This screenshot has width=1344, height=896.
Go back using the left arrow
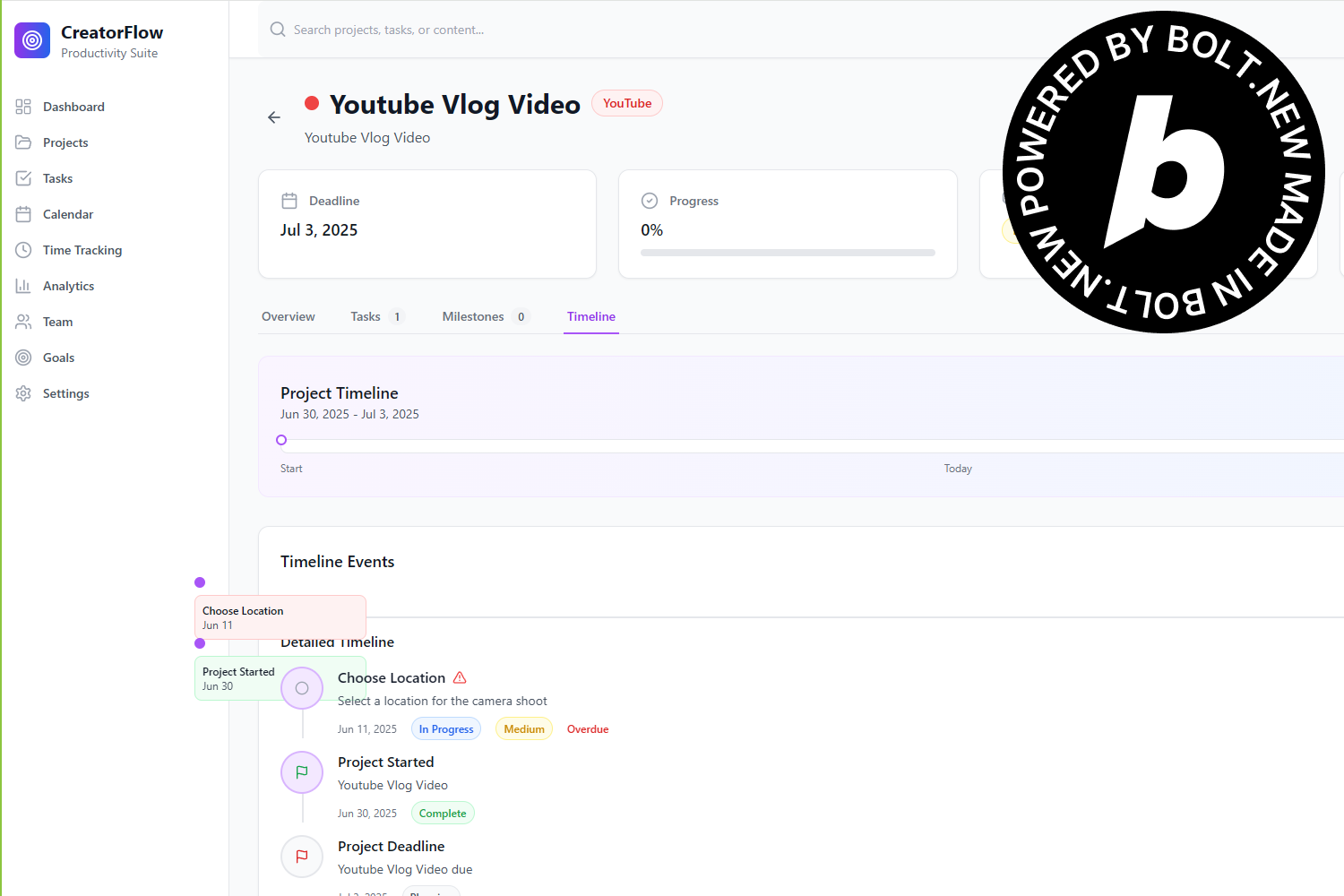[274, 117]
